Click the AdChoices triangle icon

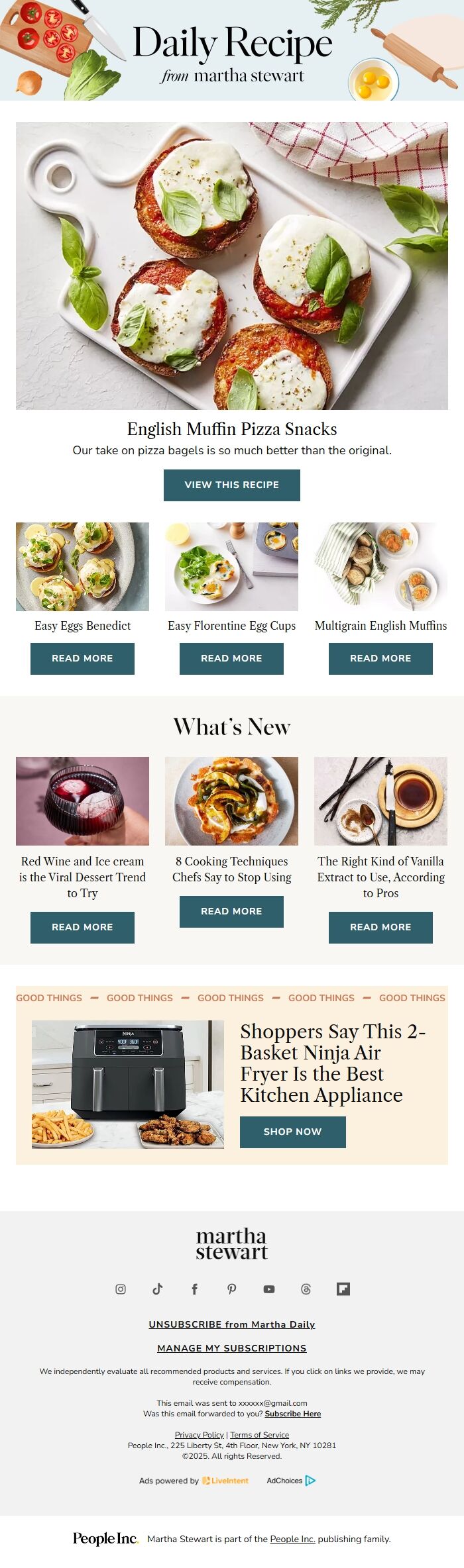click(x=310, y=1481)
